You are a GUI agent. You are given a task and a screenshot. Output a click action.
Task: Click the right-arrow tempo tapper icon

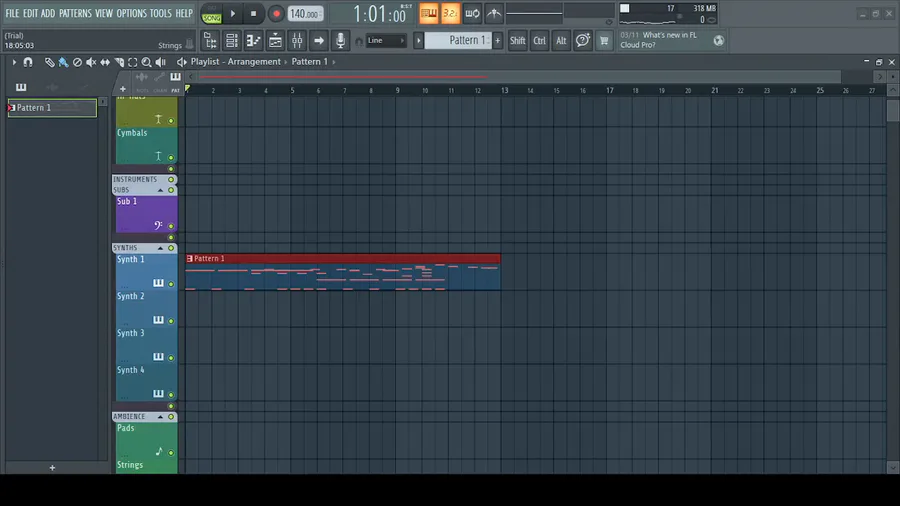(319, 41)
